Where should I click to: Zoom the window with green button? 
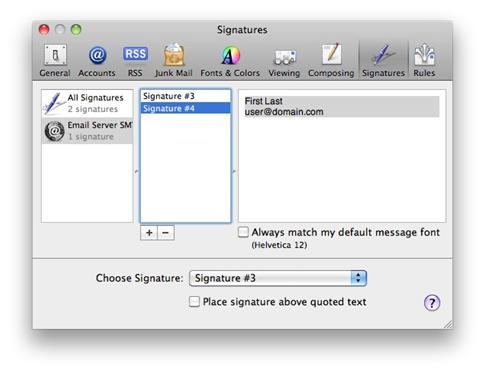76,29
